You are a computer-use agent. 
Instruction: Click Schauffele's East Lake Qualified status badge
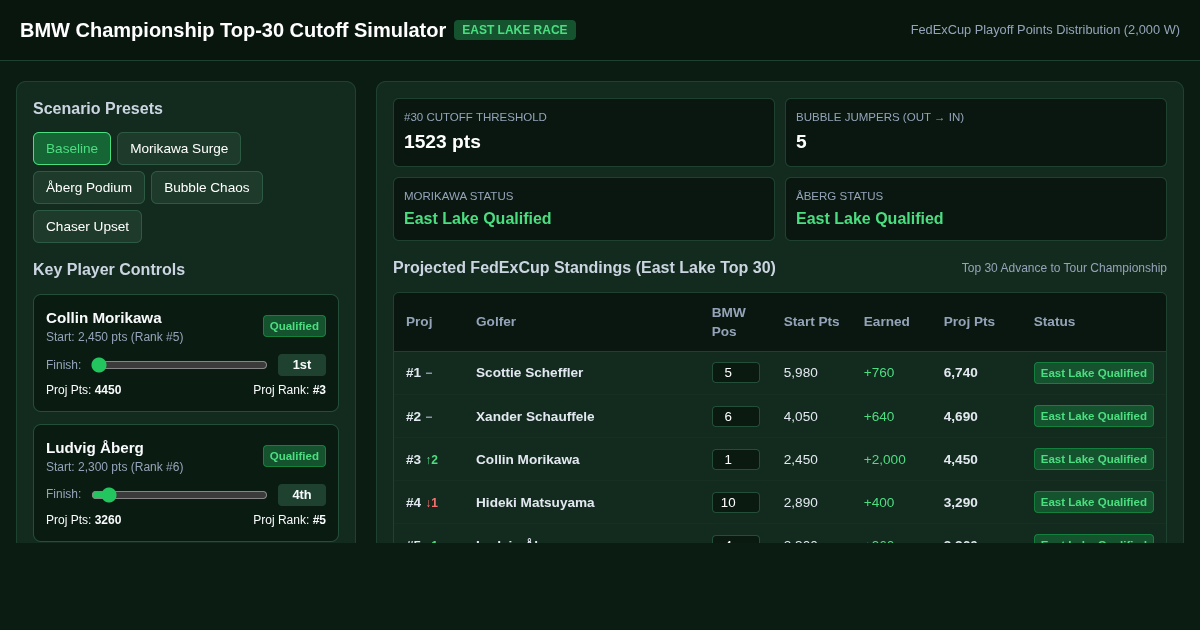(1094, 416)
